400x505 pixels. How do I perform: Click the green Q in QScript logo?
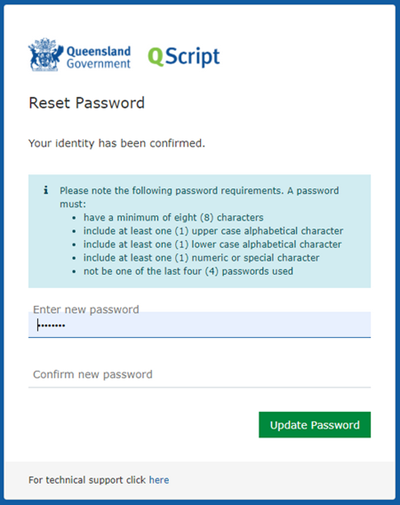(156, 56)
